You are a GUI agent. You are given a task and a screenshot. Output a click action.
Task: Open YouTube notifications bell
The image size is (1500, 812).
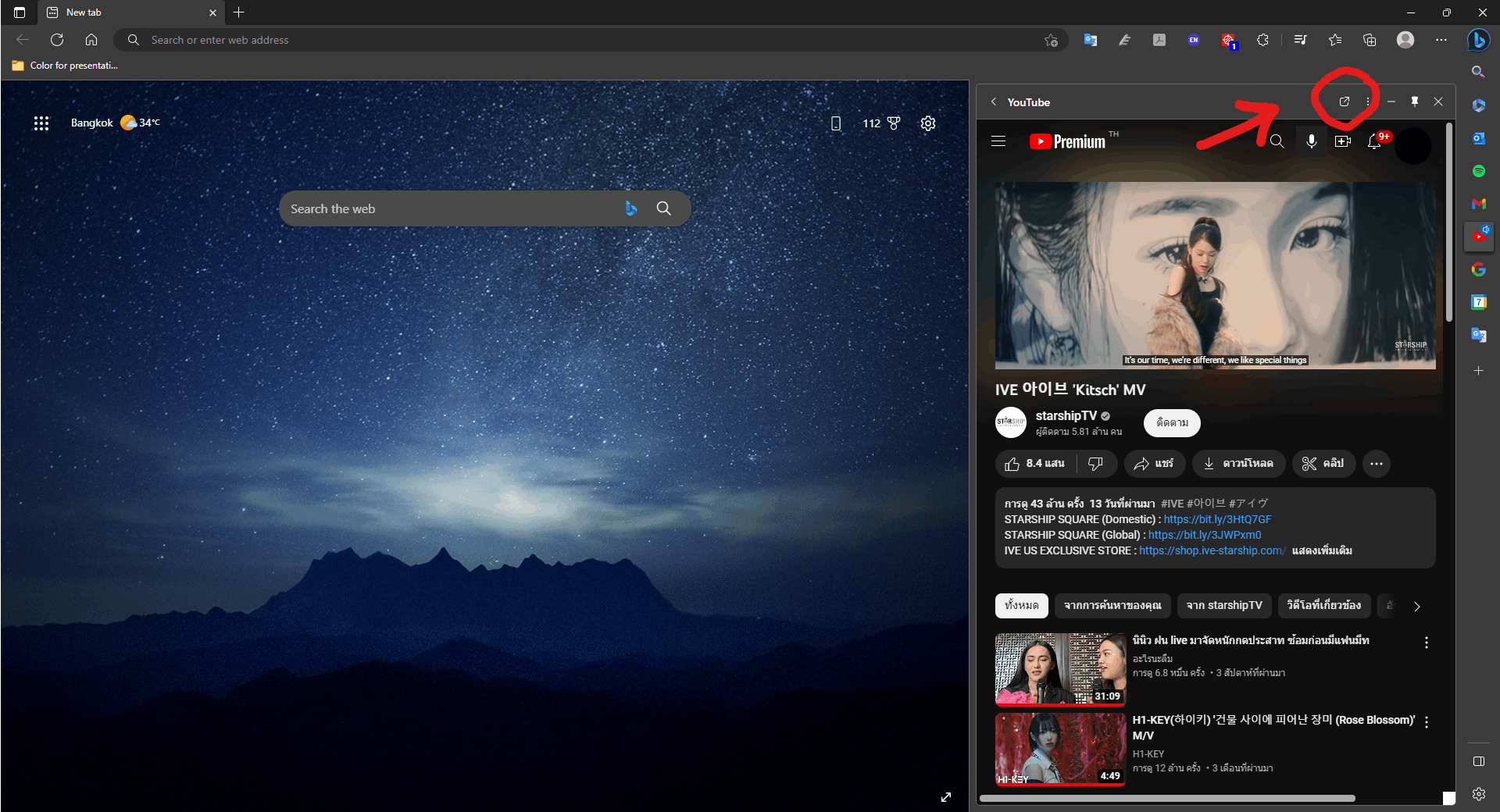(1374, 142)
